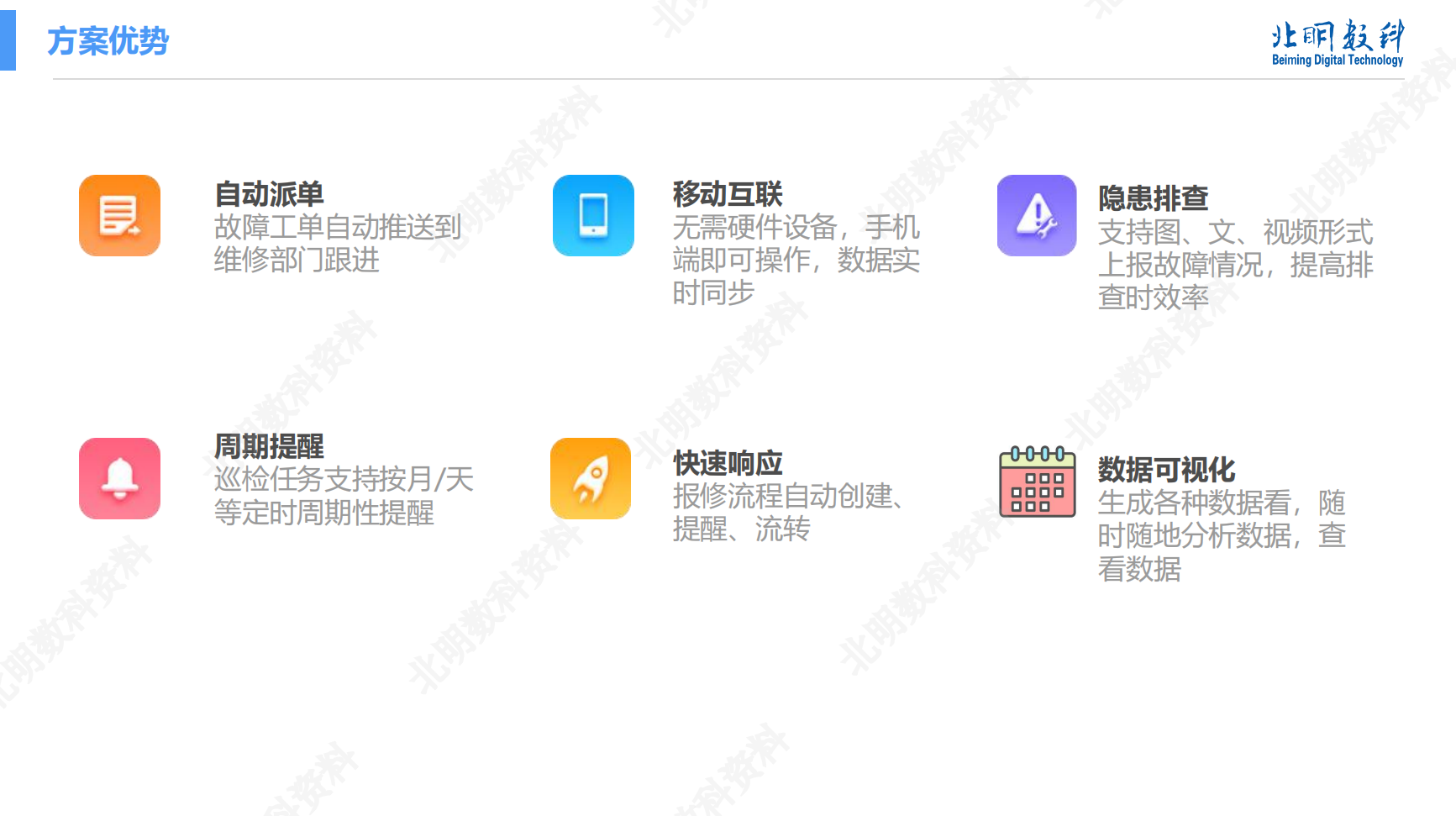The width and height of the screenshot is (1456, 816).
Task: Click the Beiming Digital Technology logo
Action: pos(1338,43)
